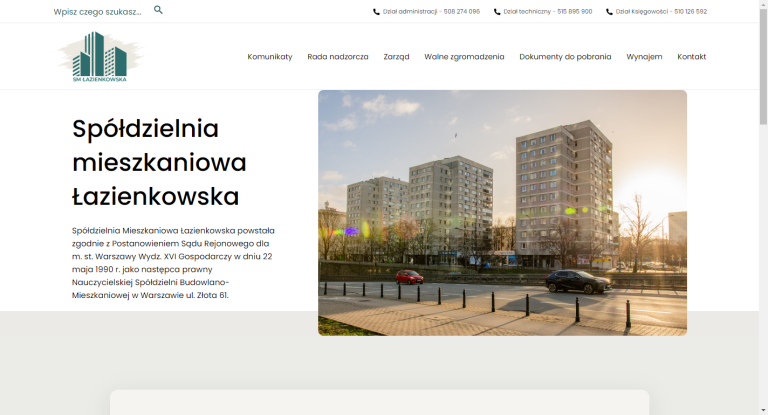Image resolution: width=768 pixels, height=415 pixels.
Task: Navigate to Wynajem section
Action: click(644, 57)
